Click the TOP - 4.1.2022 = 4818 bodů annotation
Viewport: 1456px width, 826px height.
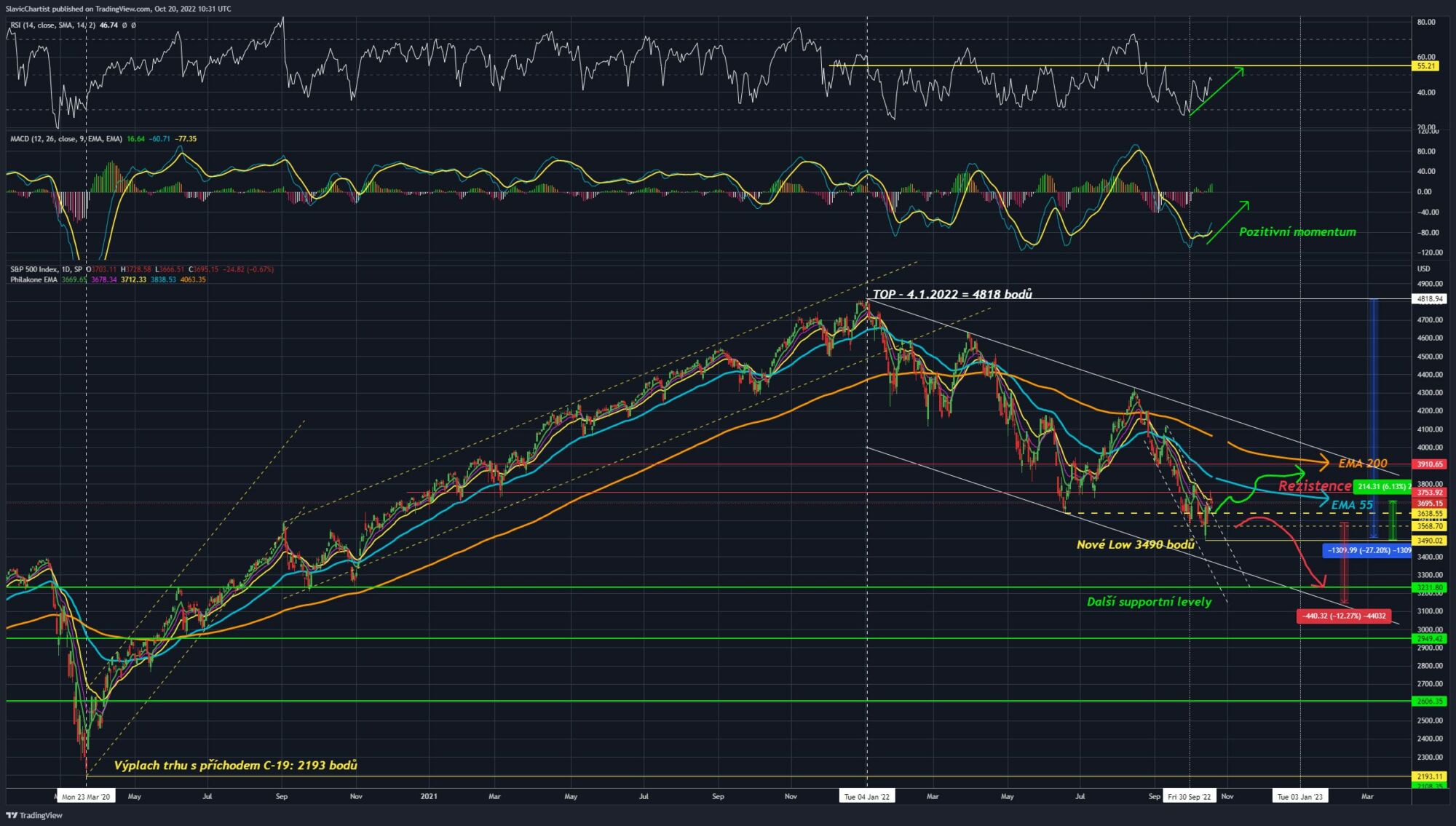952,294
